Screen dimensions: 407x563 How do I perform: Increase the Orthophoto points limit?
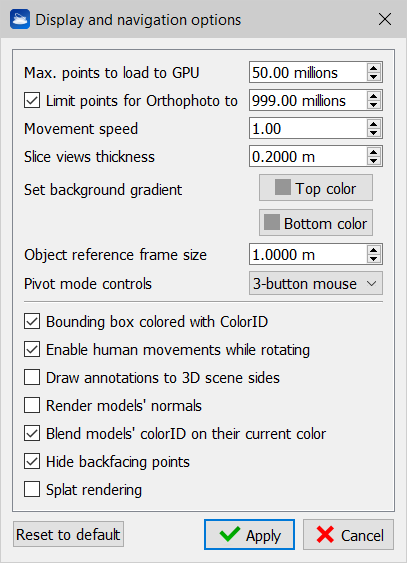374,96
